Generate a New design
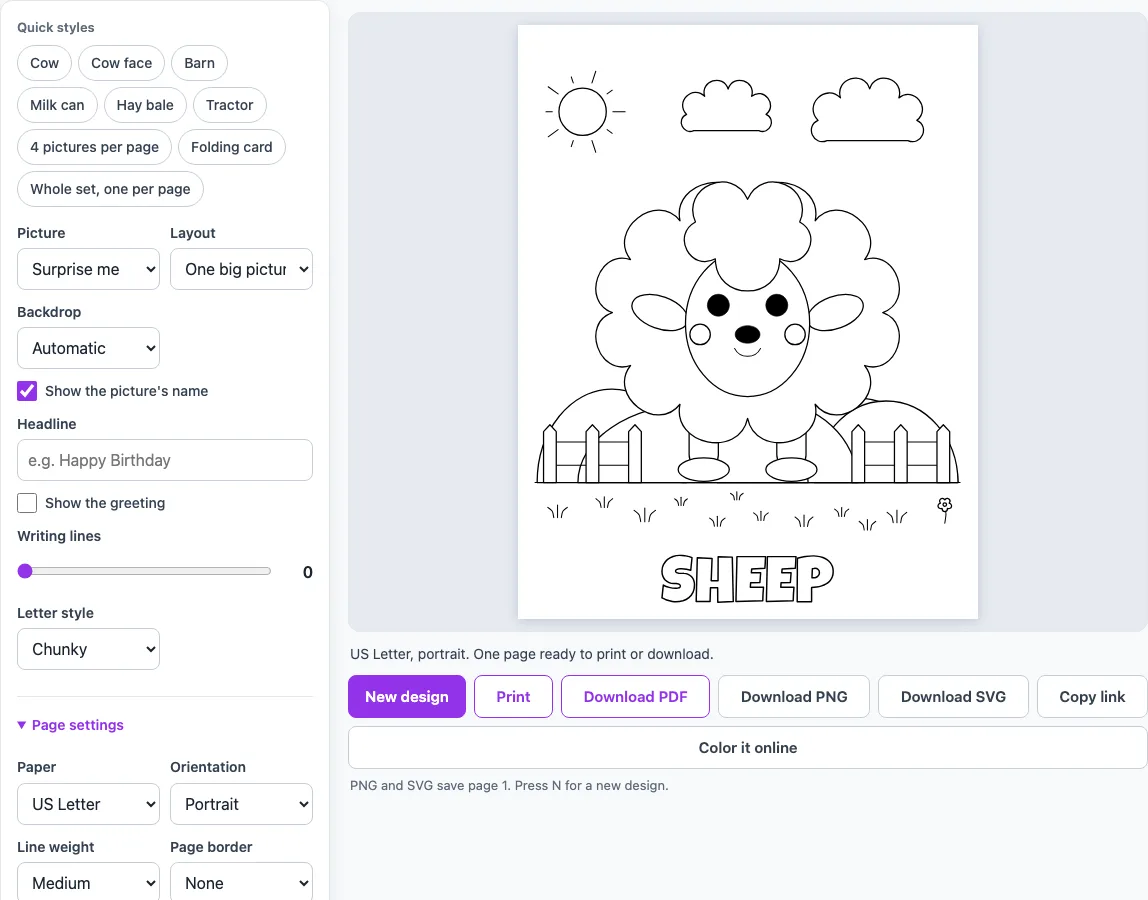1148x900 pixels. (x=407, y=696)
